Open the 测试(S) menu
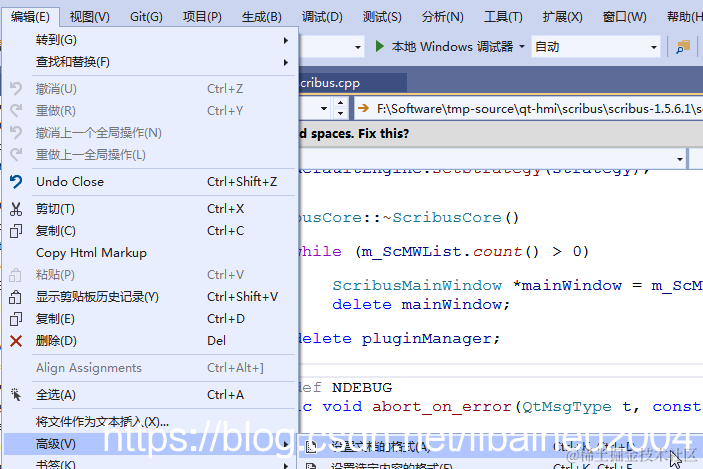Image resolution: width=703 pixels, height=469 pixels. [x=382, y=17]
